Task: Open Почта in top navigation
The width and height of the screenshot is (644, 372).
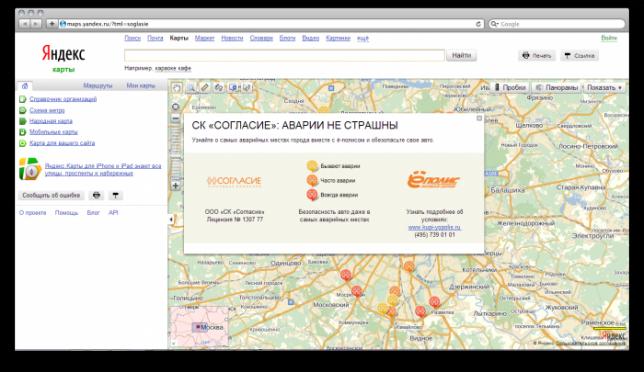Action: 155,38
